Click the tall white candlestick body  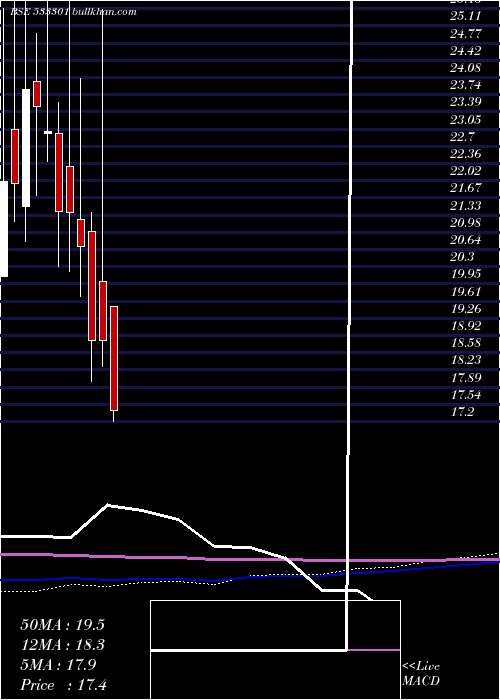tap(26, 148)
